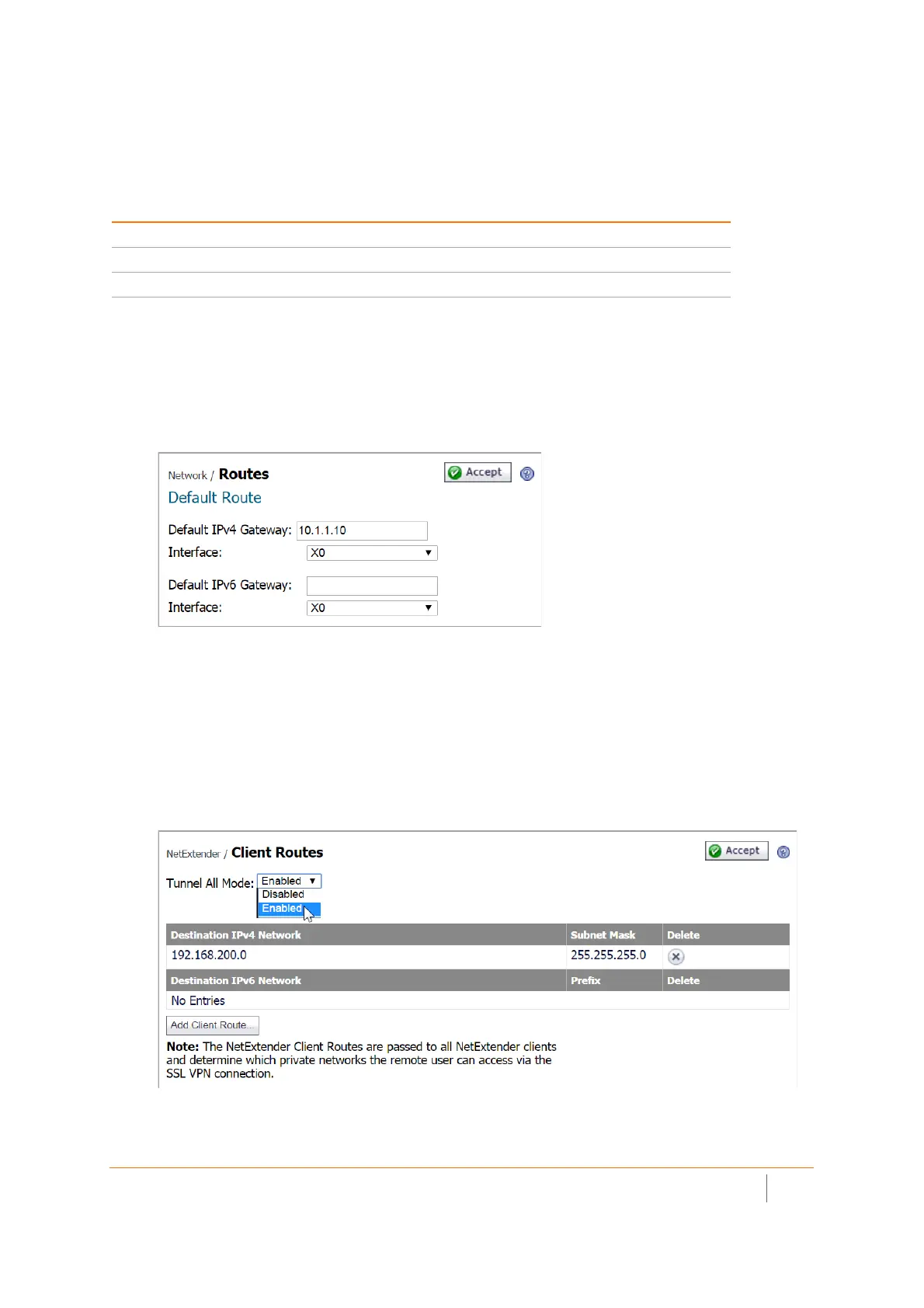Screen dimensions: 924x1308
Task: Open IPv4 Interface X0 dropdown
Action: point(372,553)
